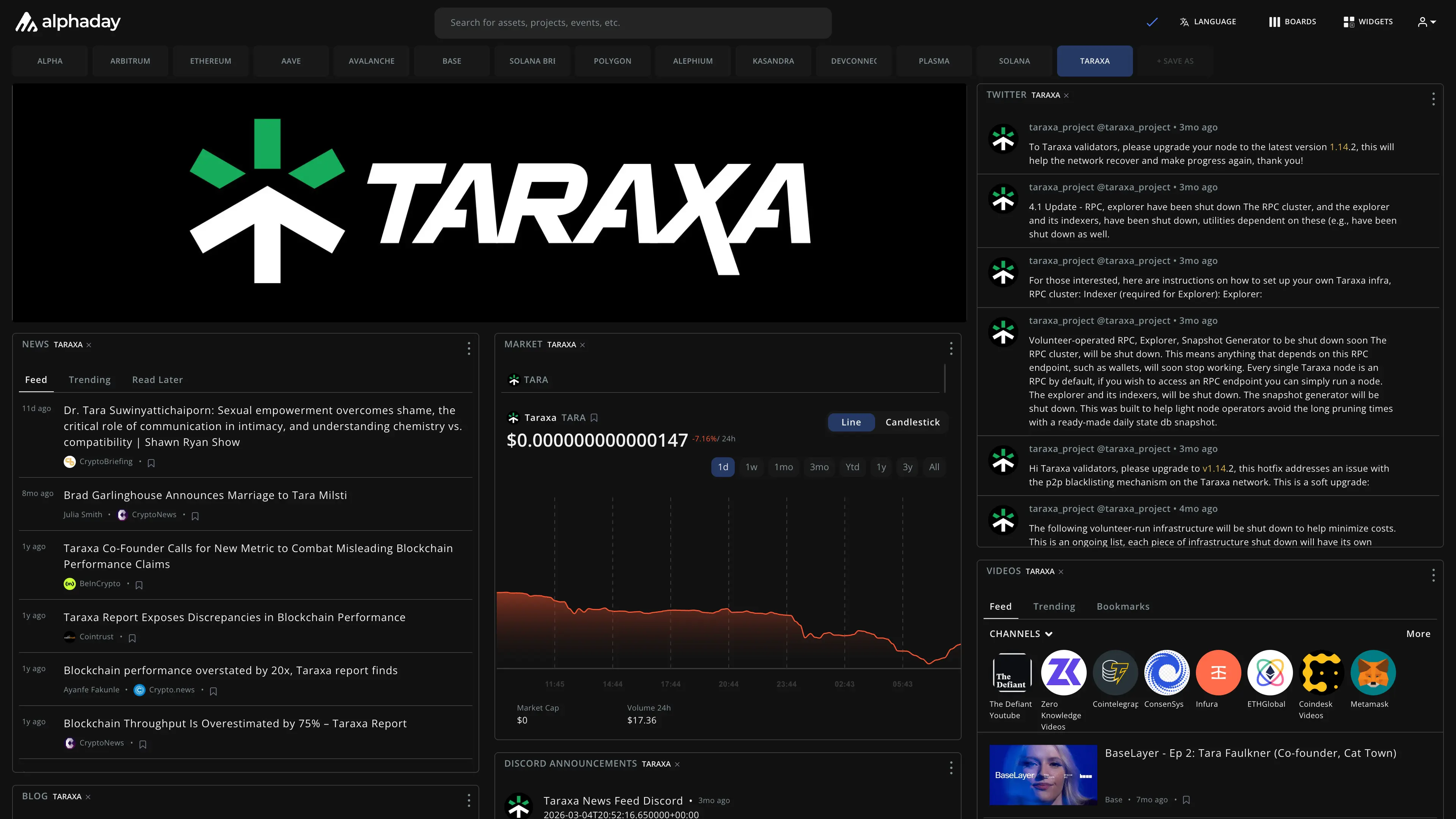Open Market widget options menu
The width and height of the screenshot is (1456, 819).
(951, 348)
